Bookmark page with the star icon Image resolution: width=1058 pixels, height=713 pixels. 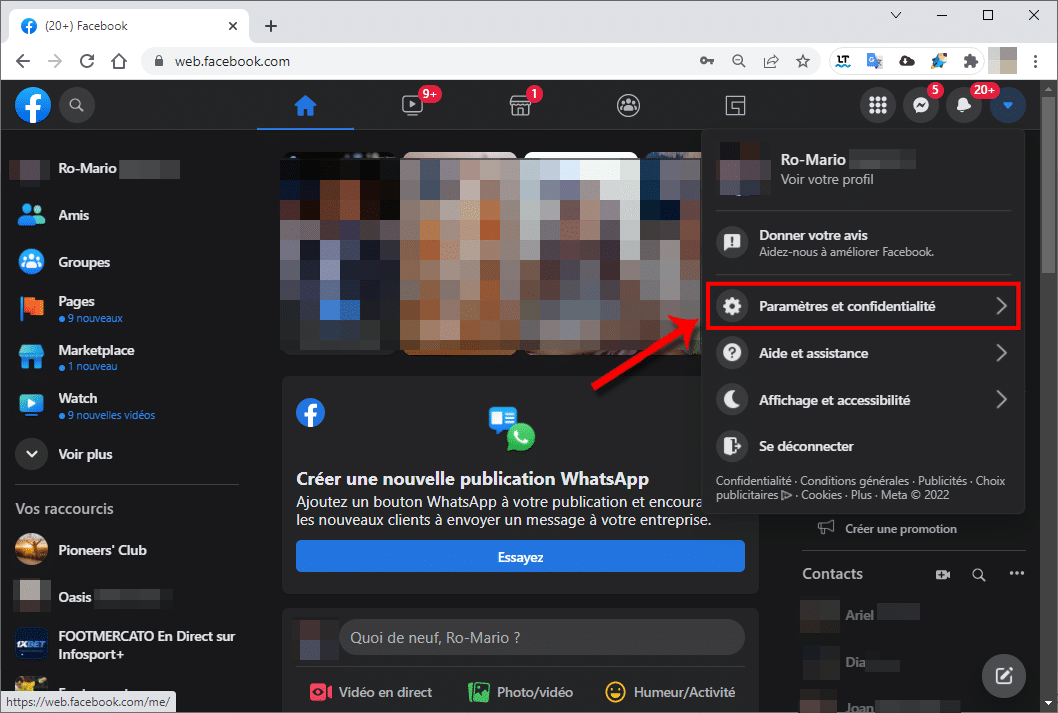point(802,61)
